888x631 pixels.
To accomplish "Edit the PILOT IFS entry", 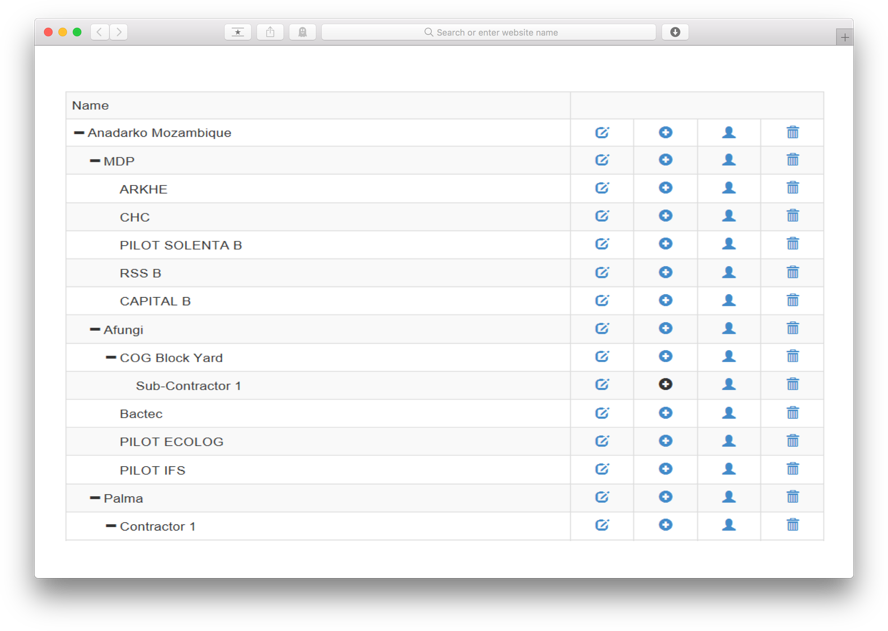I will coord(602,469).
